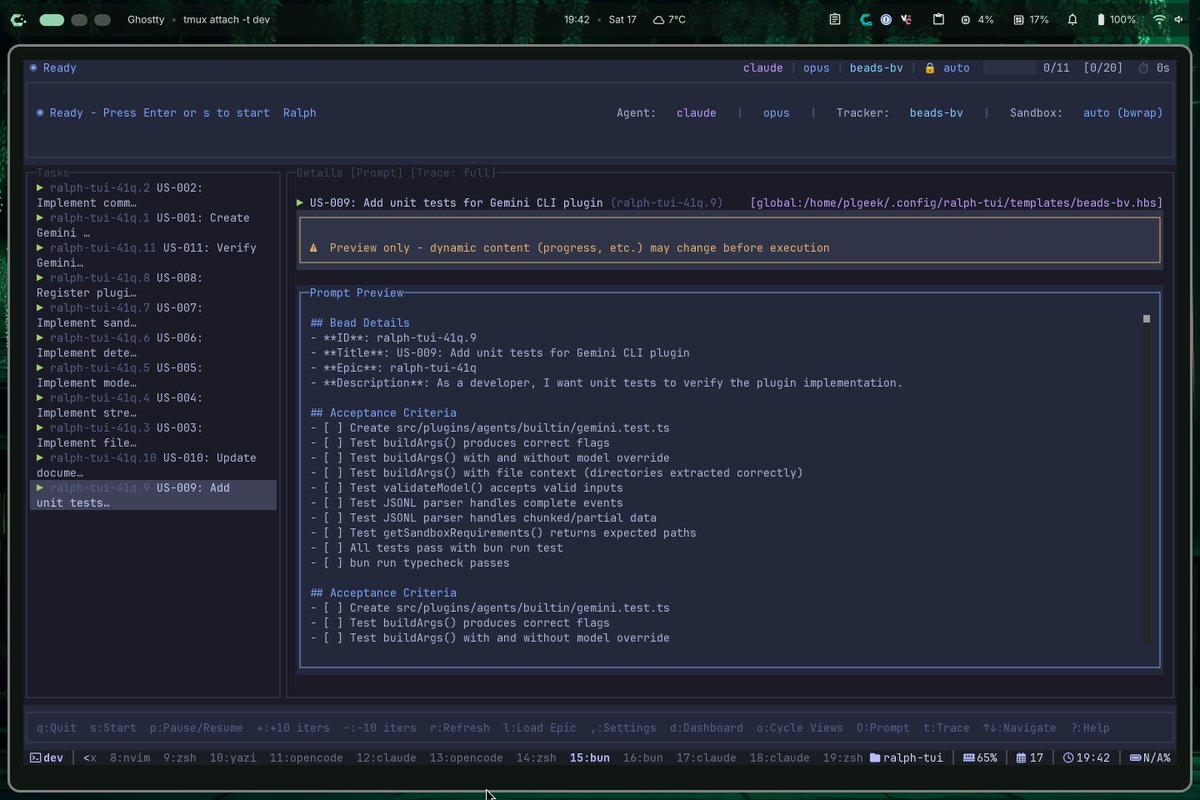This screenshot has width=1200, height=800.
Task: Open the clipboard manager icon in top bar
Action: pyautogui.click(x=938, y=19)
